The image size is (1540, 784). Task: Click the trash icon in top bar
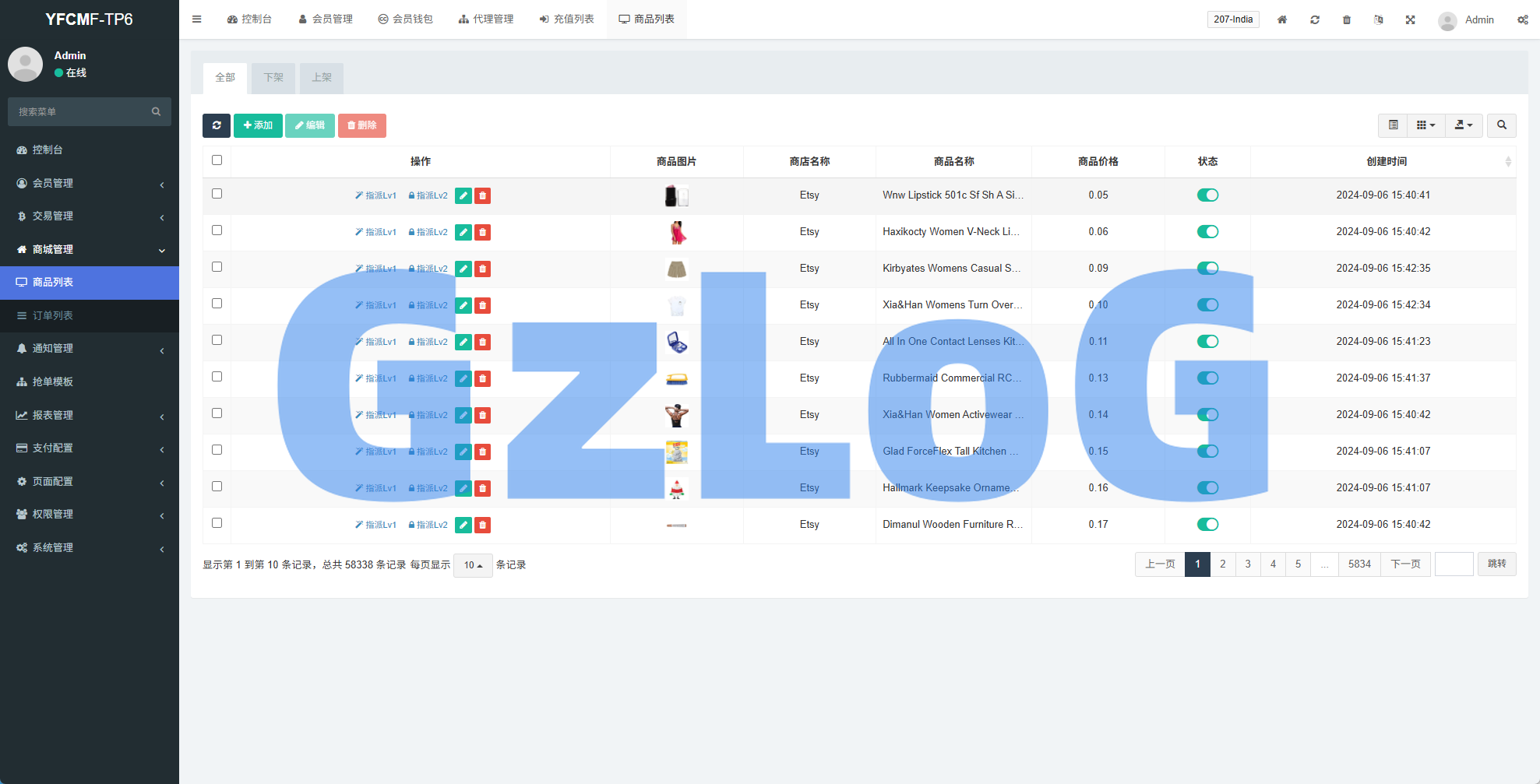click(1346, 19)
